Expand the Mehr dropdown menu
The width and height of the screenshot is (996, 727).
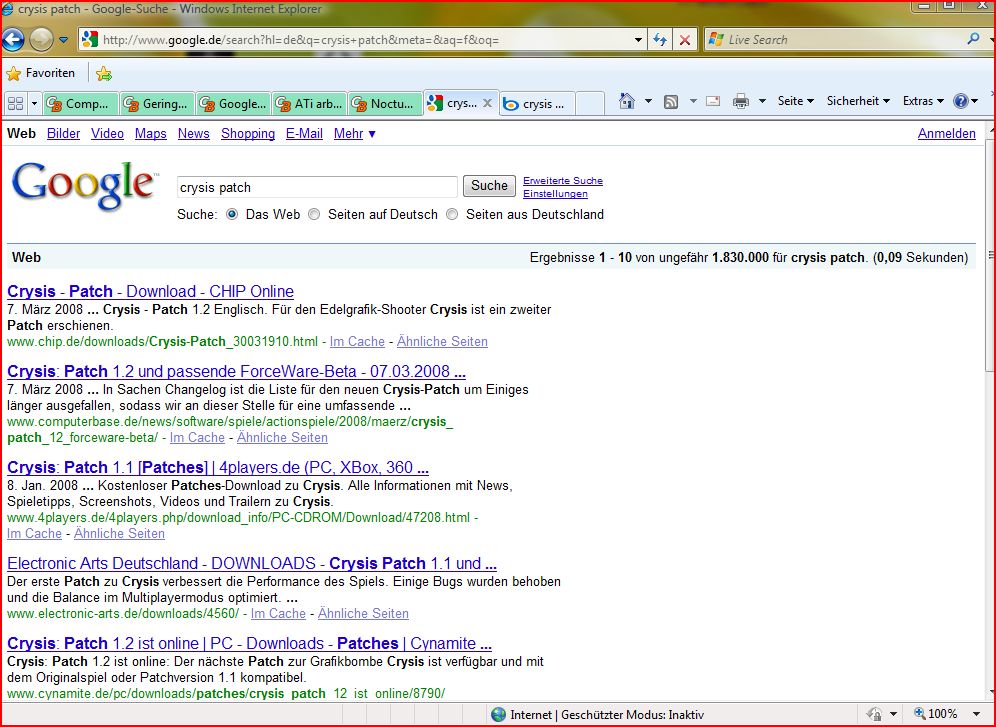[x=354, y=134]
